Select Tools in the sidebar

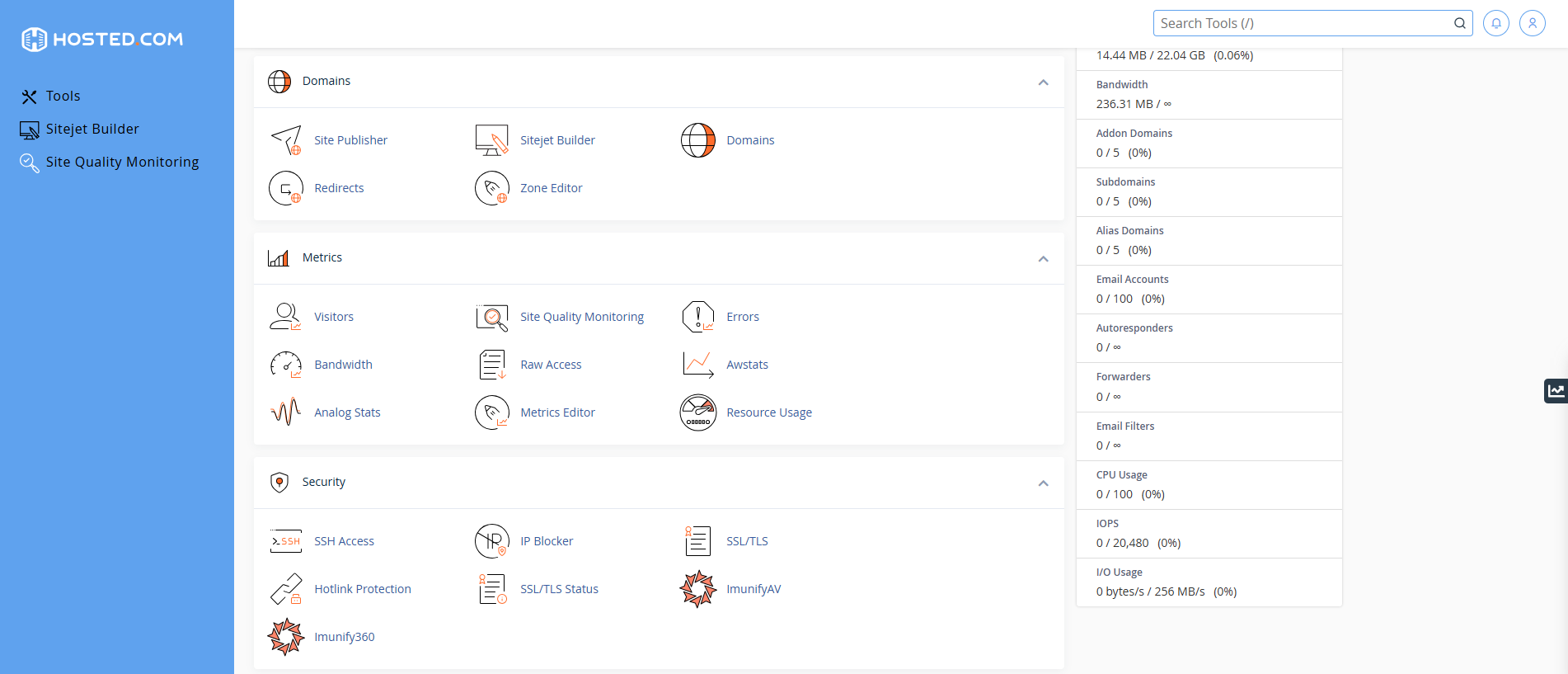pyautogui.click(x=63, y=97)
